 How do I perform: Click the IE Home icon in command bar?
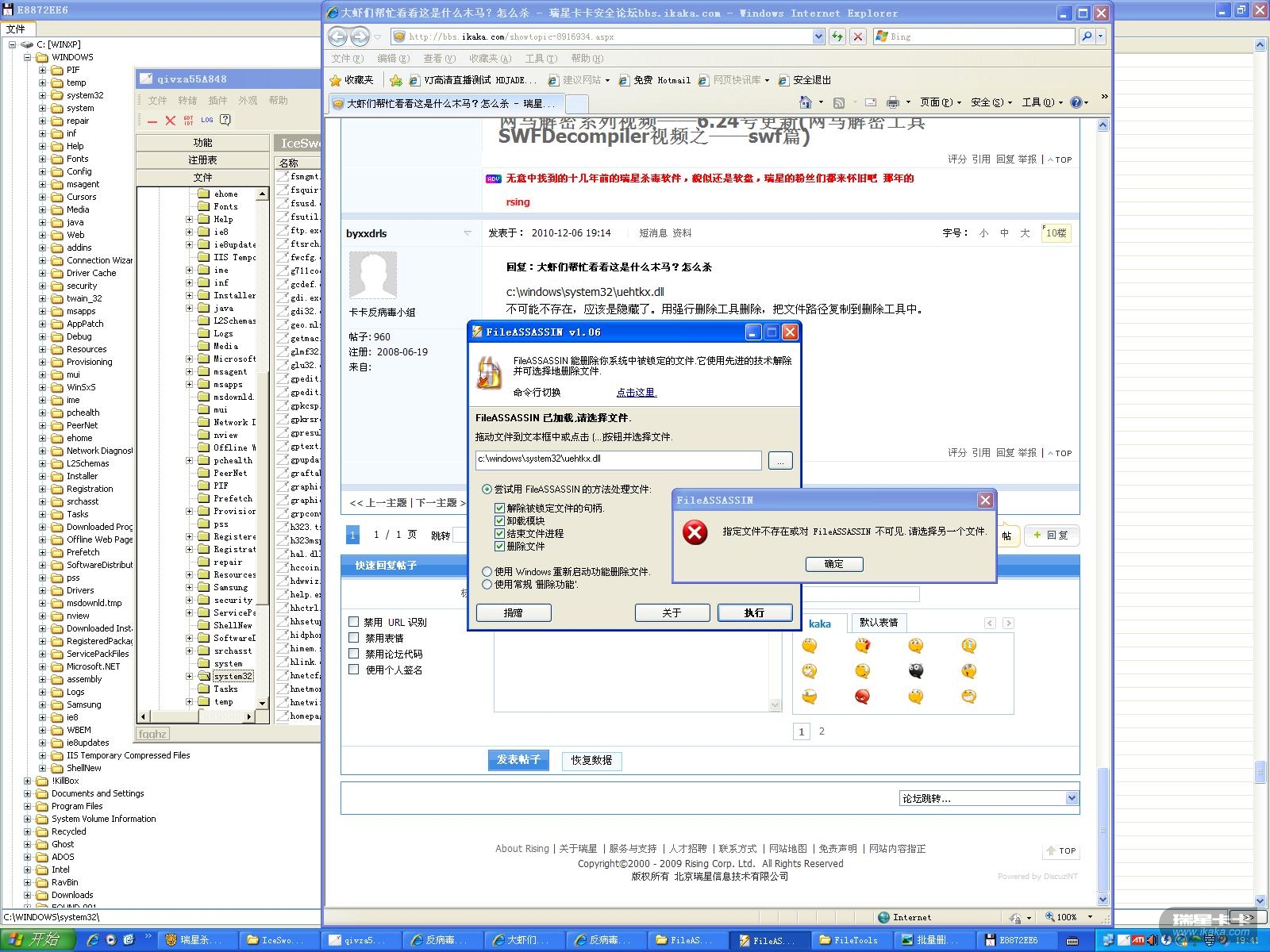(806, 102)
